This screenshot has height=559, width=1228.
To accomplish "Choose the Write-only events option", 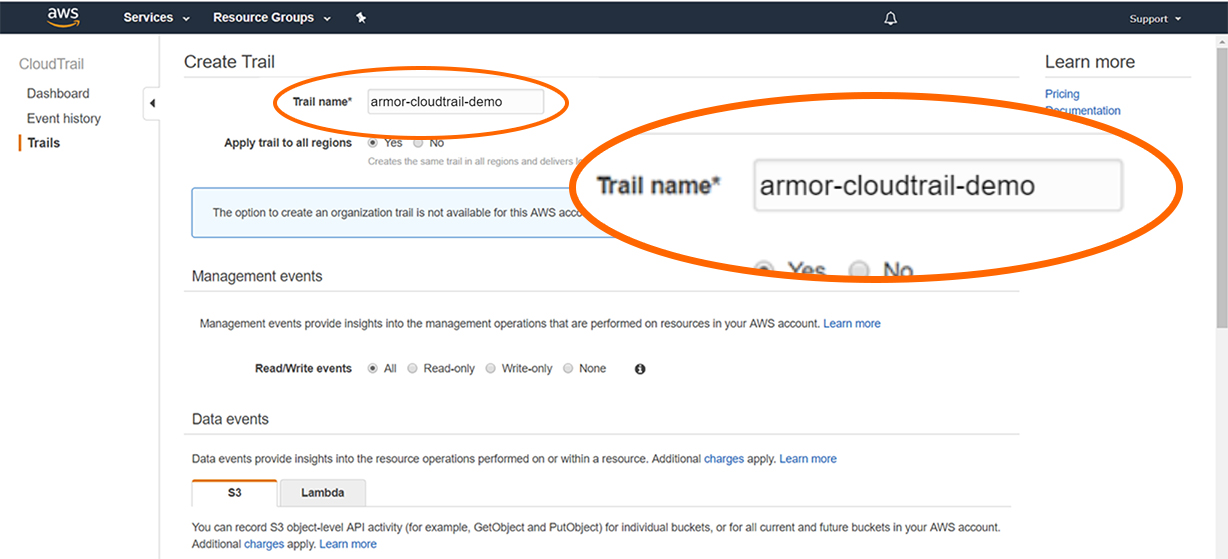I will pyautogui.click(x=490, y=369).
